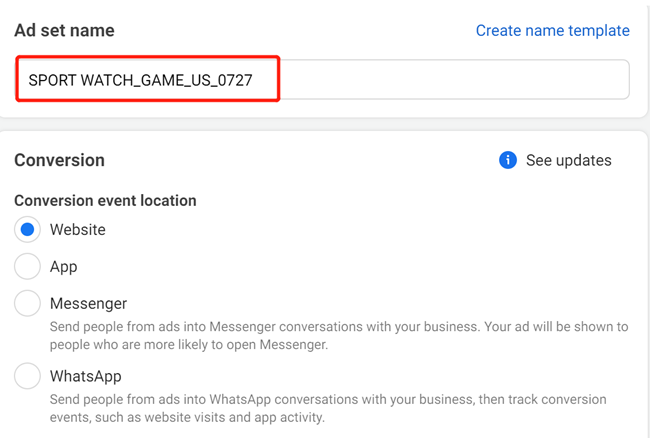Select the App radio button
The image size is (650, 438).
(28, 266)
